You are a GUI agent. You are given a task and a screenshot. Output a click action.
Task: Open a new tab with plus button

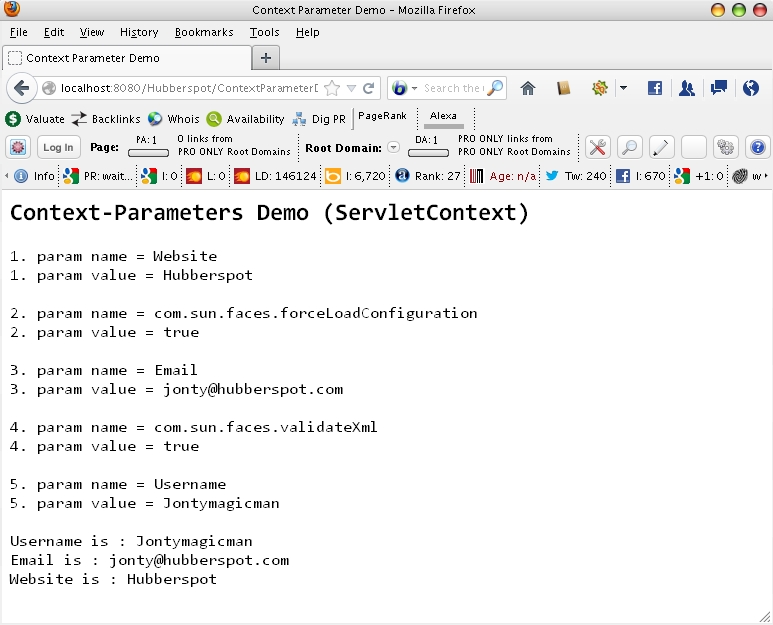pos(266,58)
